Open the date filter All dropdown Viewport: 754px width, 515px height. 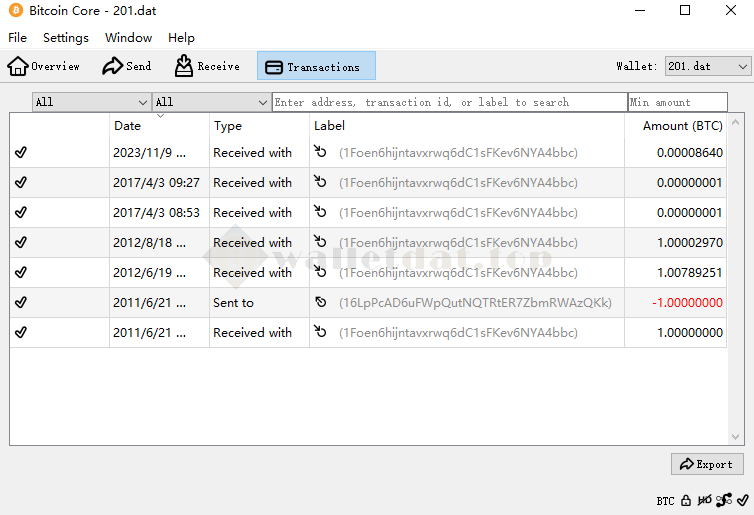(x=91, y=102)
